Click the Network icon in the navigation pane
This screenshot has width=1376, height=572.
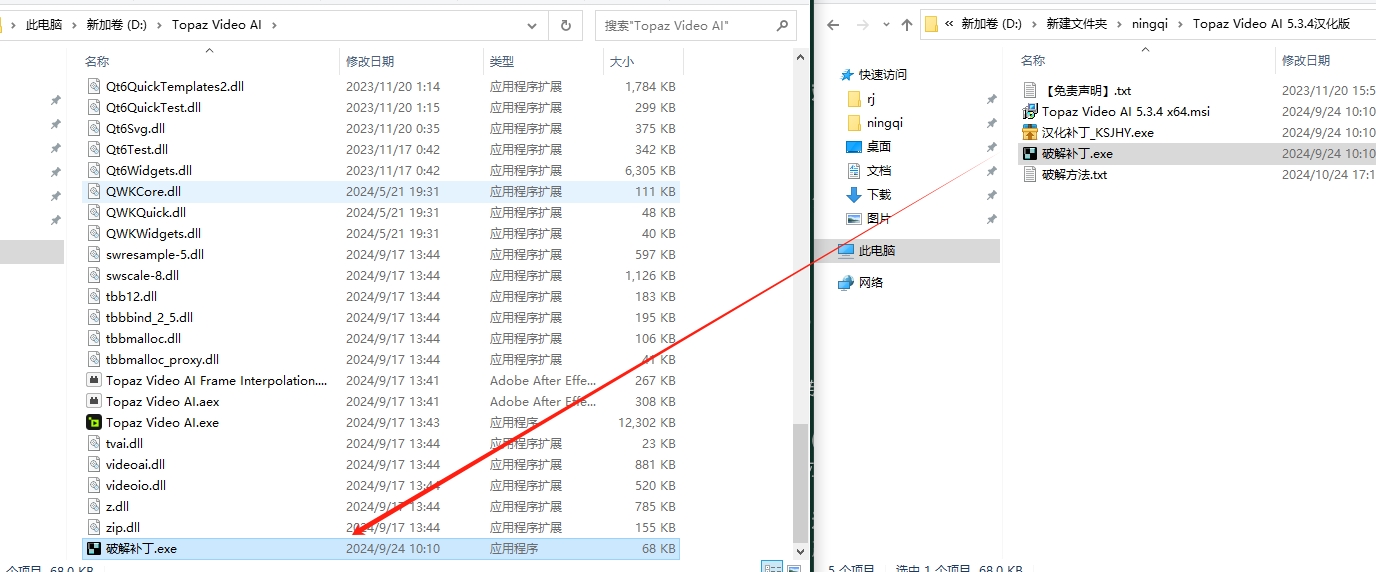[846, 282]
